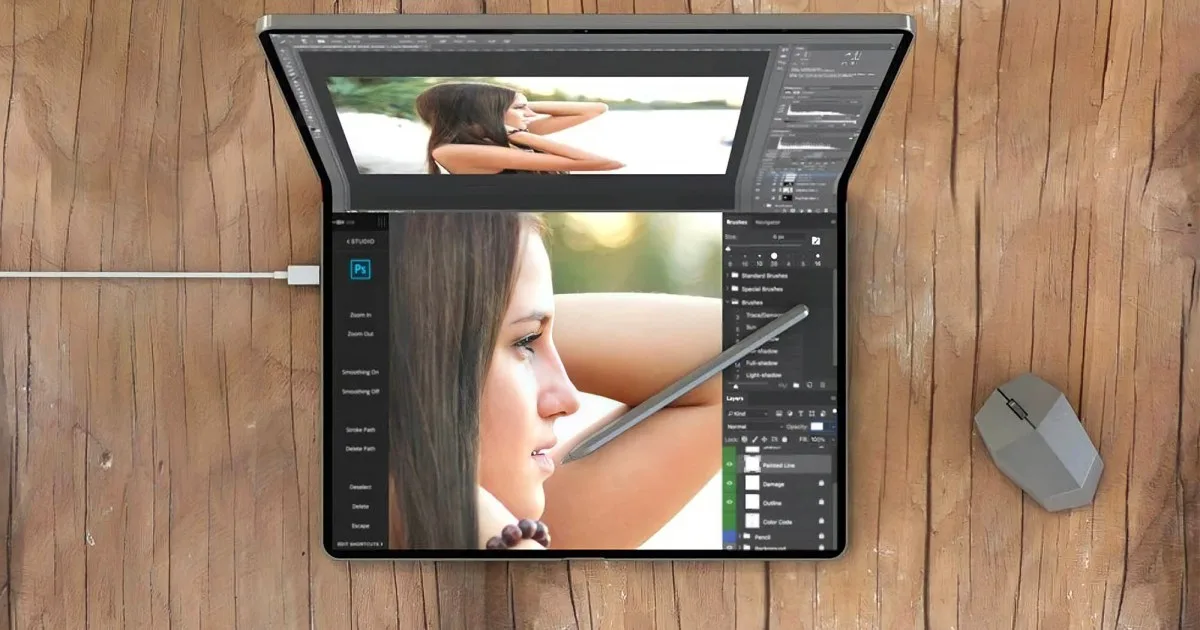
Task: Click the new folder icon at Brushes panel bottom
Action: (x=795, y=385)
